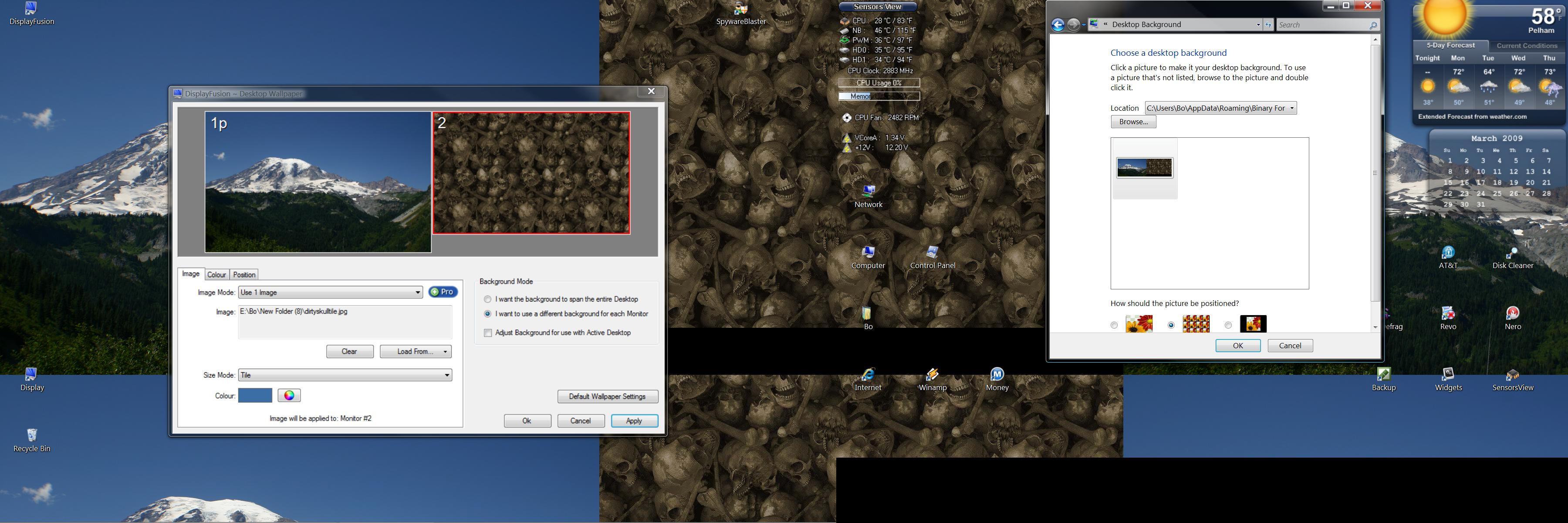
Task: Open the DisplayFusion desktop shortcut
Action: point(32,14)
